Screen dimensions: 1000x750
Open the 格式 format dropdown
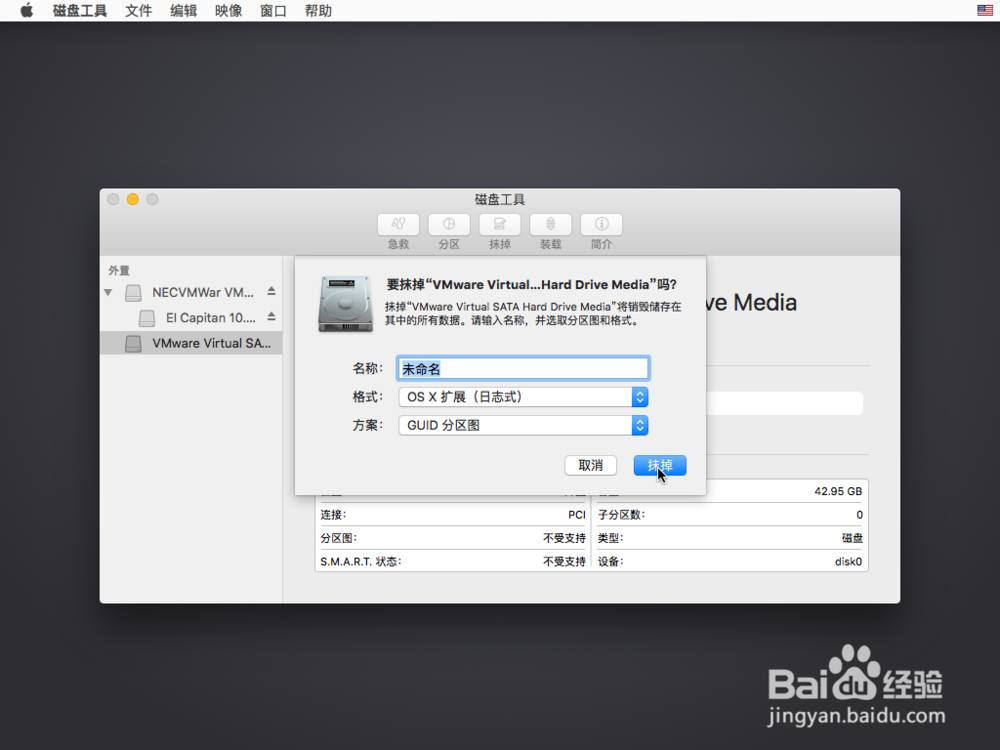[524, 397]
